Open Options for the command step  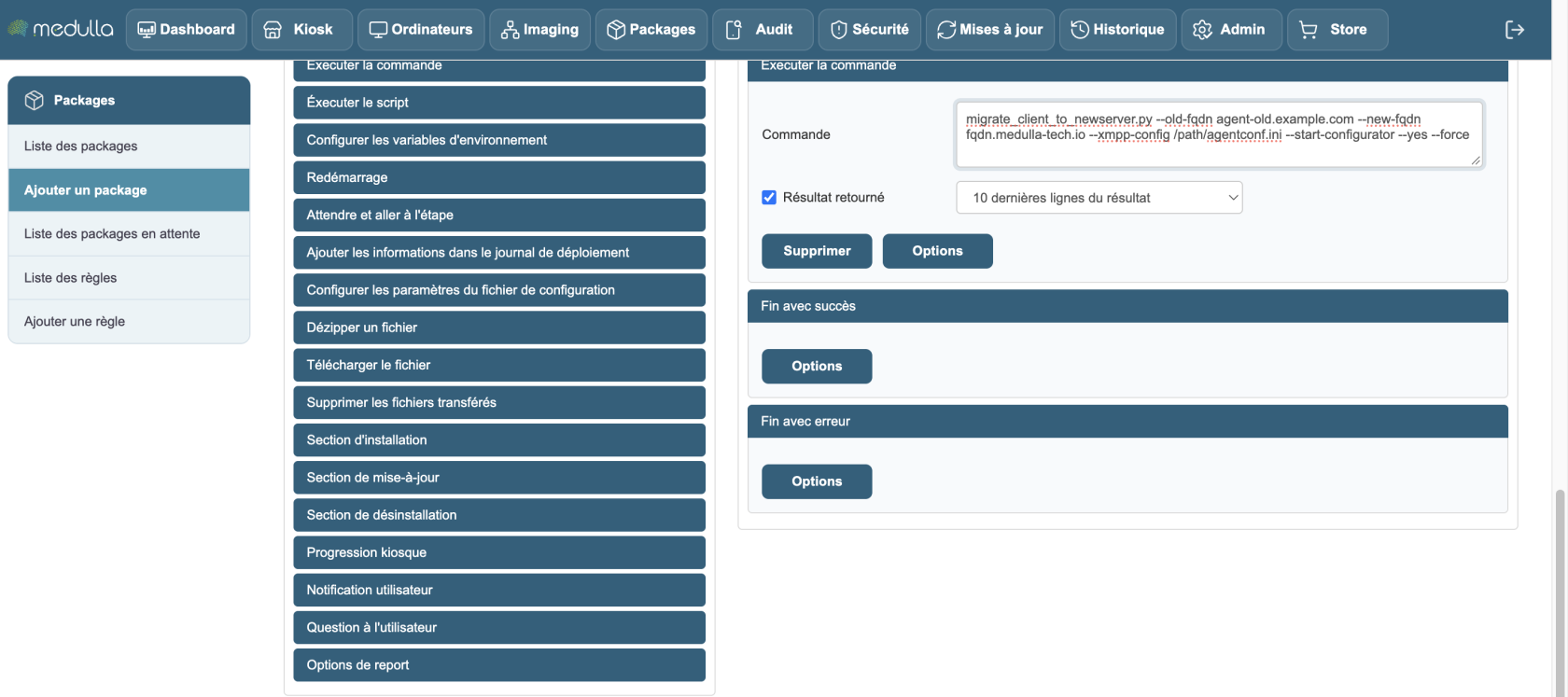coord(937,251)
